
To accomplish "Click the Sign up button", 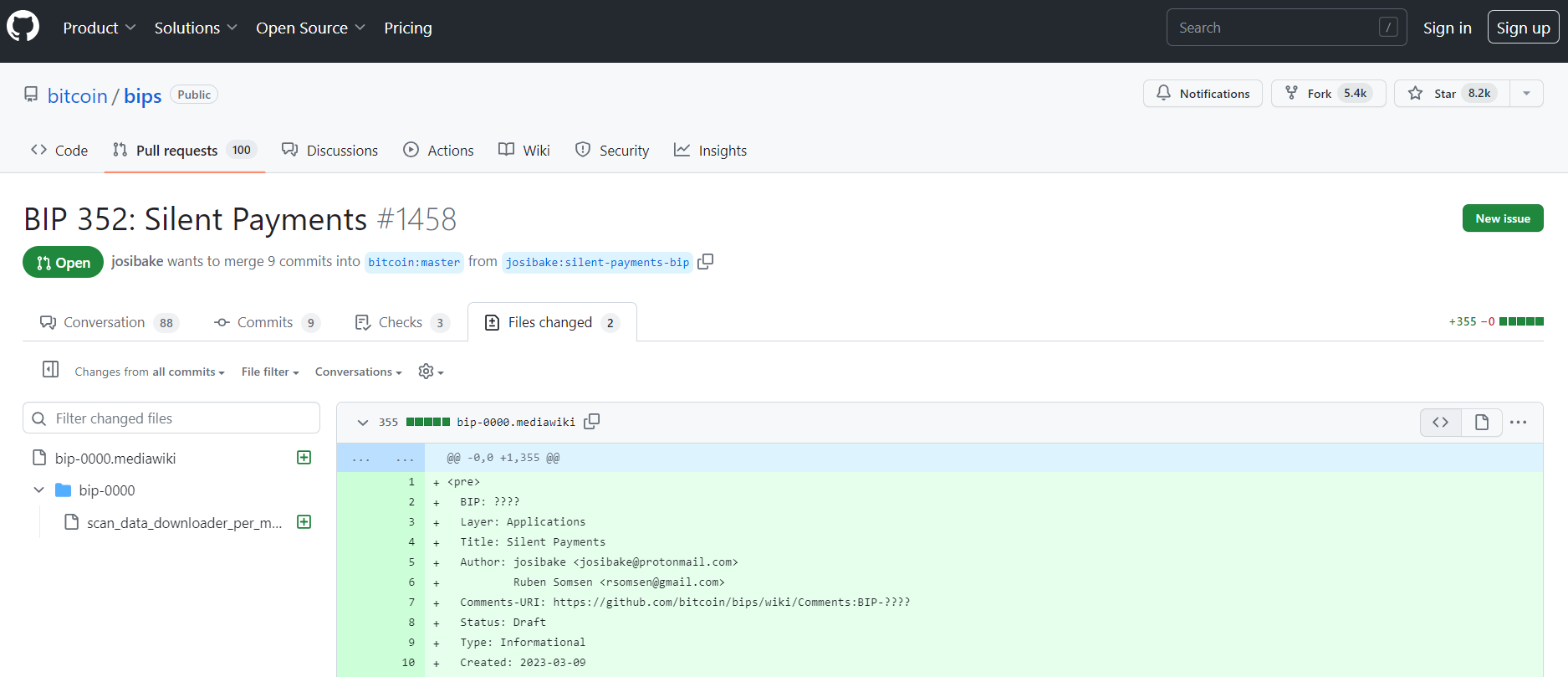I will tap(1523, 28).
